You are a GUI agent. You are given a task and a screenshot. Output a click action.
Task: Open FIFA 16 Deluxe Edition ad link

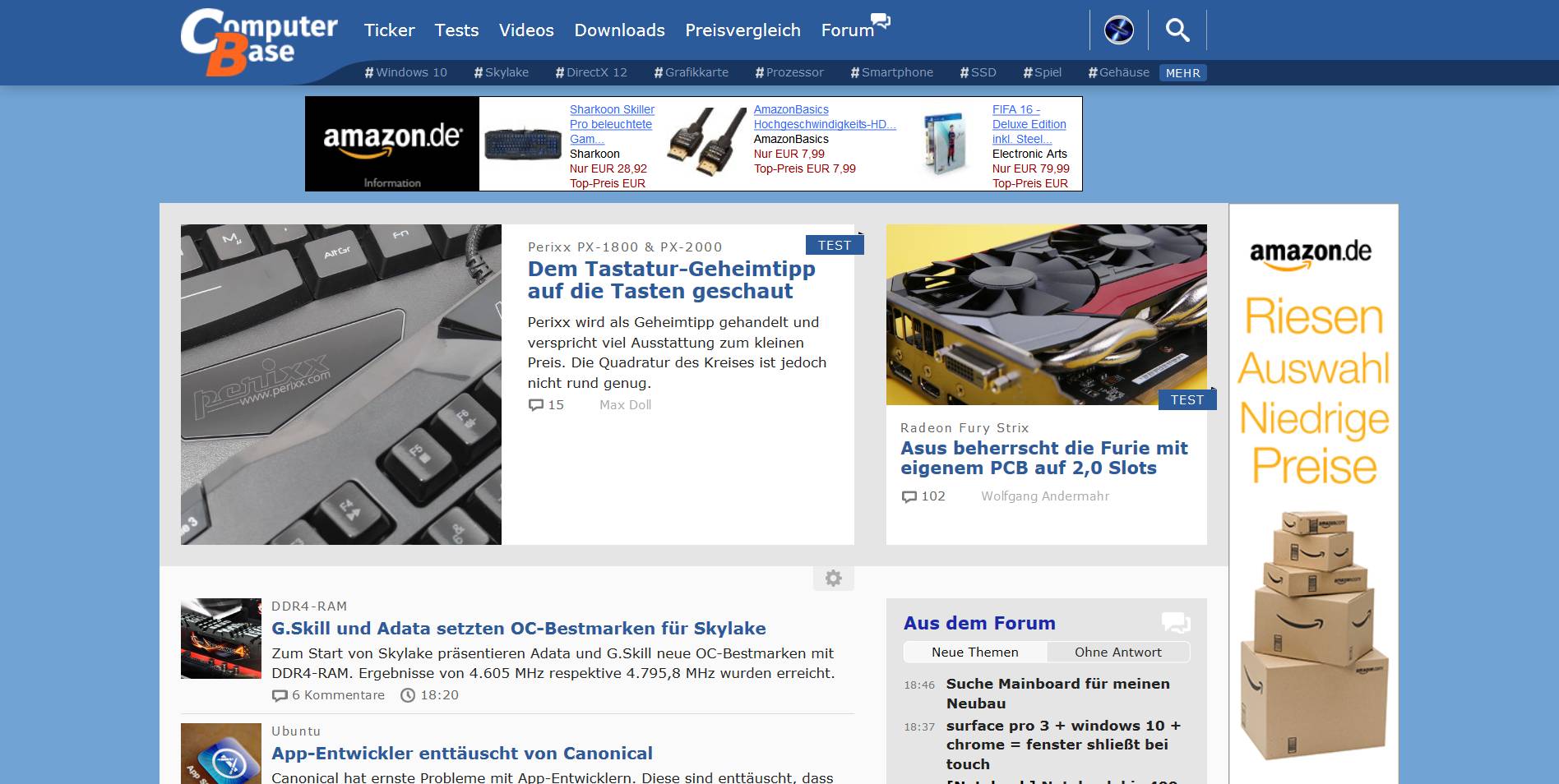click(1029, 124)
